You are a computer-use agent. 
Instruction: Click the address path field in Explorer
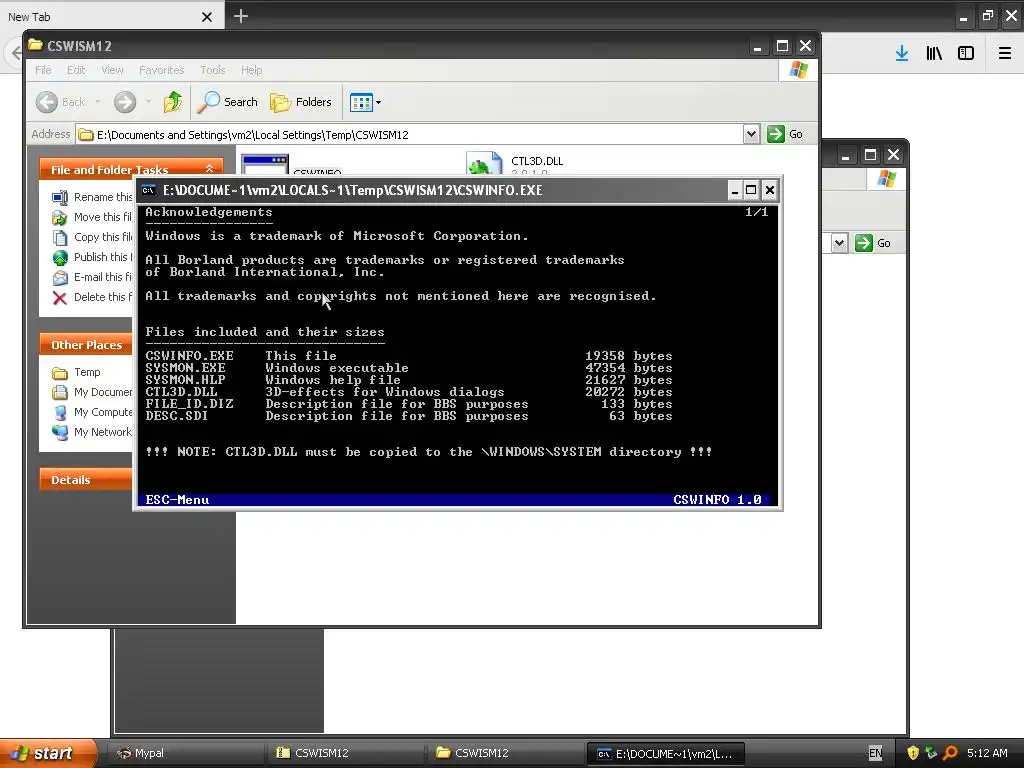pos(410,135)
